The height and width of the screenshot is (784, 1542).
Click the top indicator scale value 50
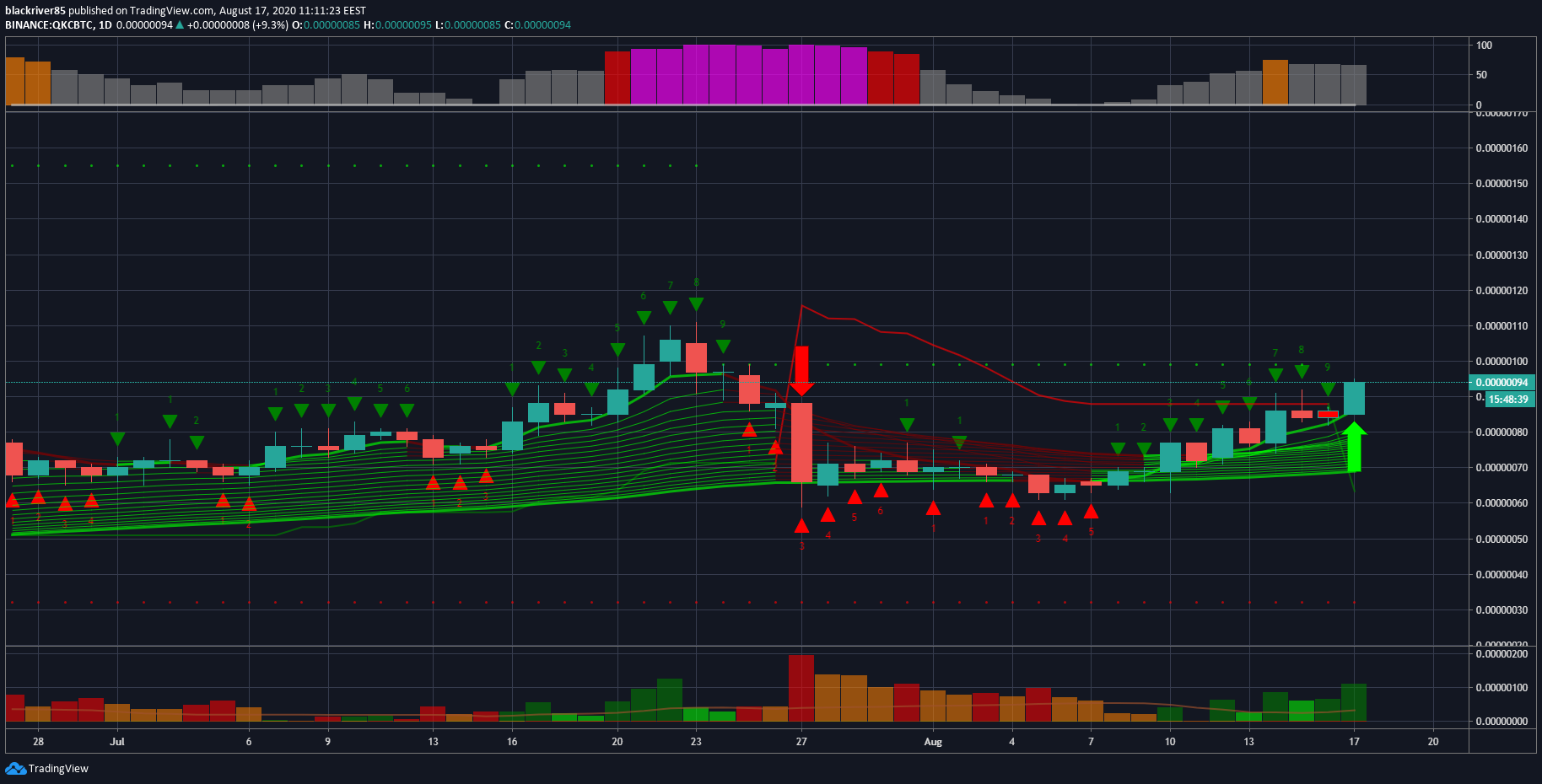tap(1481, 75)
